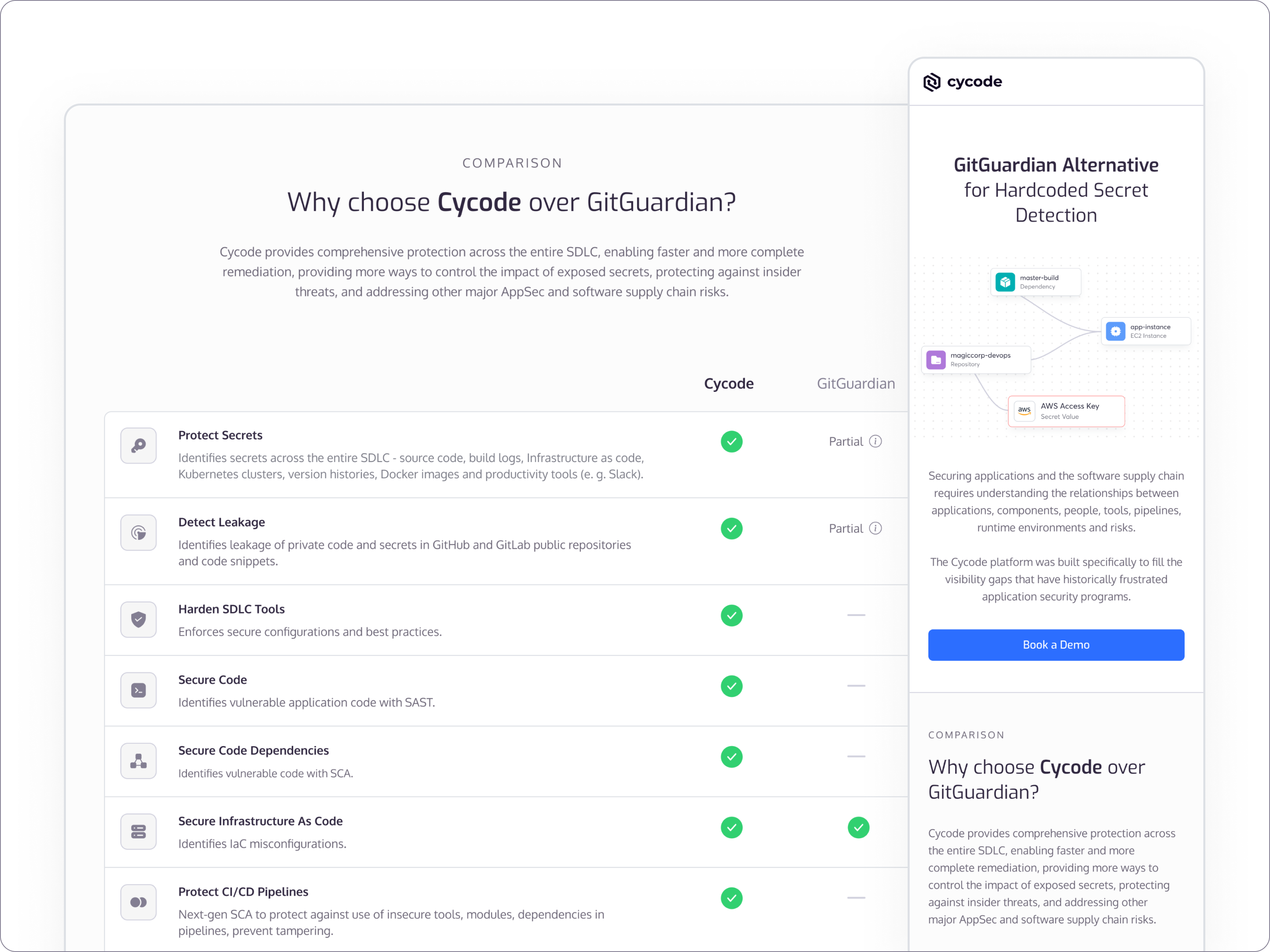Click the Secure Infrastructure As Code icon
Viewport: 1270px width, 952px height.
tap(139, 831)
